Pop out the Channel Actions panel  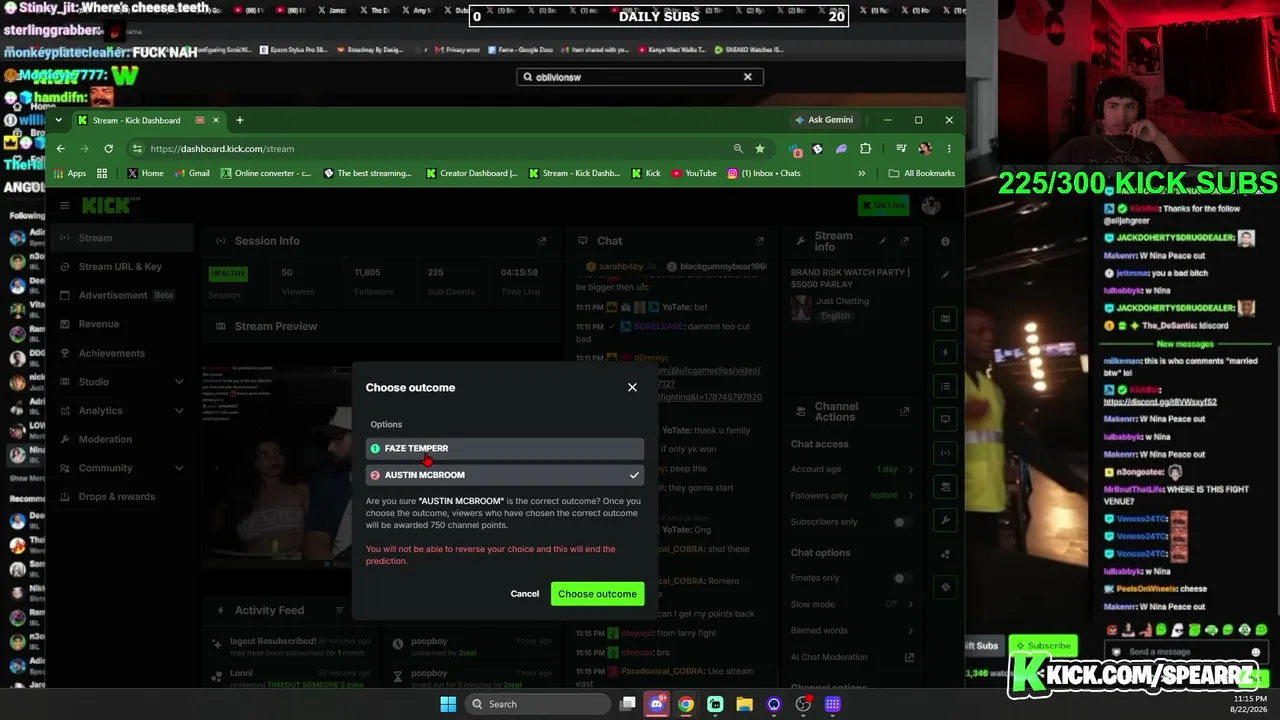pos(905,411)
